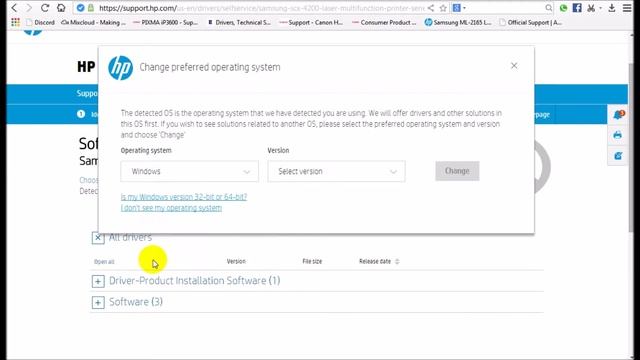640x360 pixels.
Task: Click Open all link
Action: [x=104, y=262]
